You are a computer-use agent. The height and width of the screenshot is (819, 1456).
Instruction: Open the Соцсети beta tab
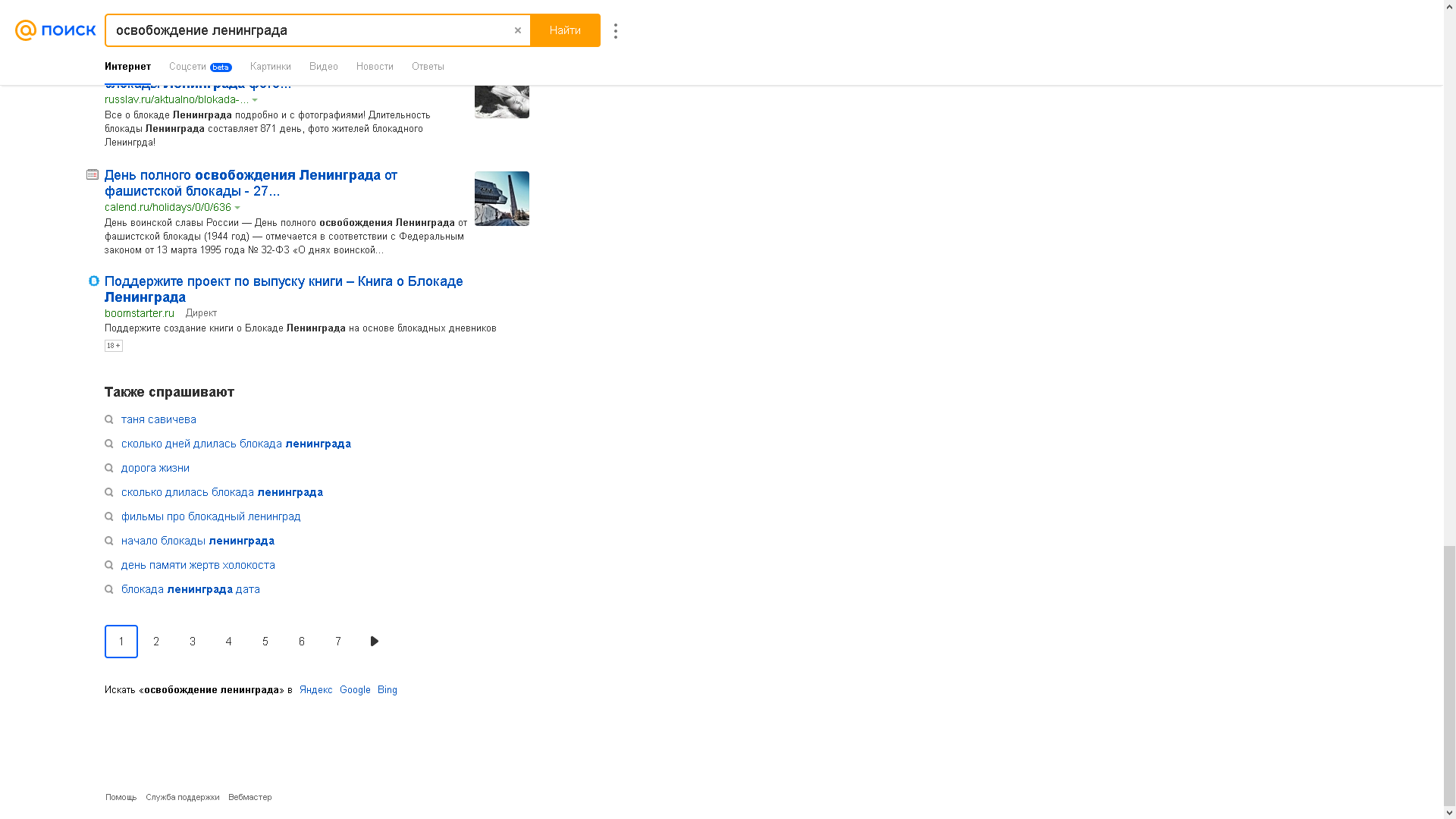pyautogui.click(x=200, y=67)
